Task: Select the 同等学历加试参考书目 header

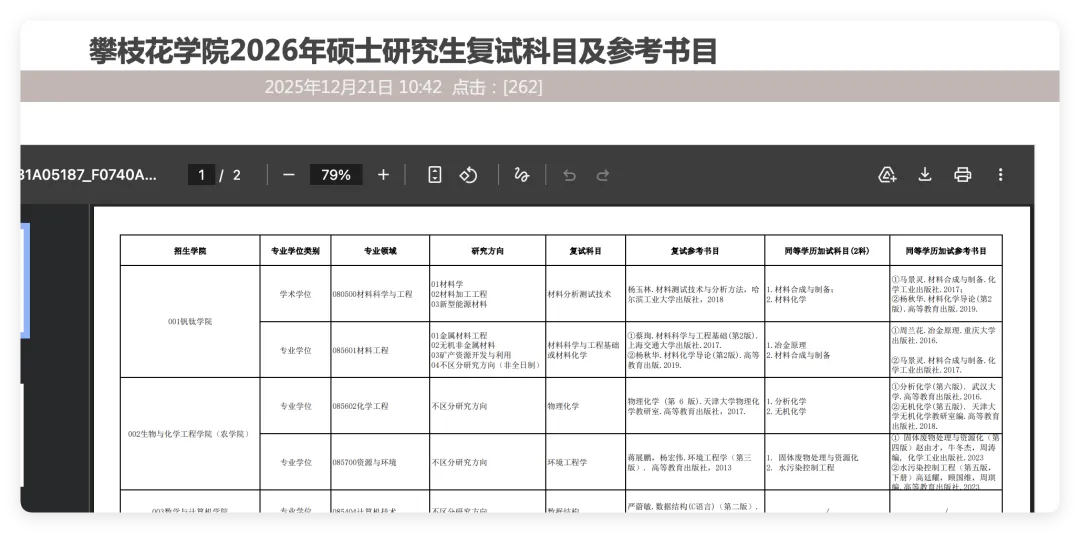Action: click(946, 251)
